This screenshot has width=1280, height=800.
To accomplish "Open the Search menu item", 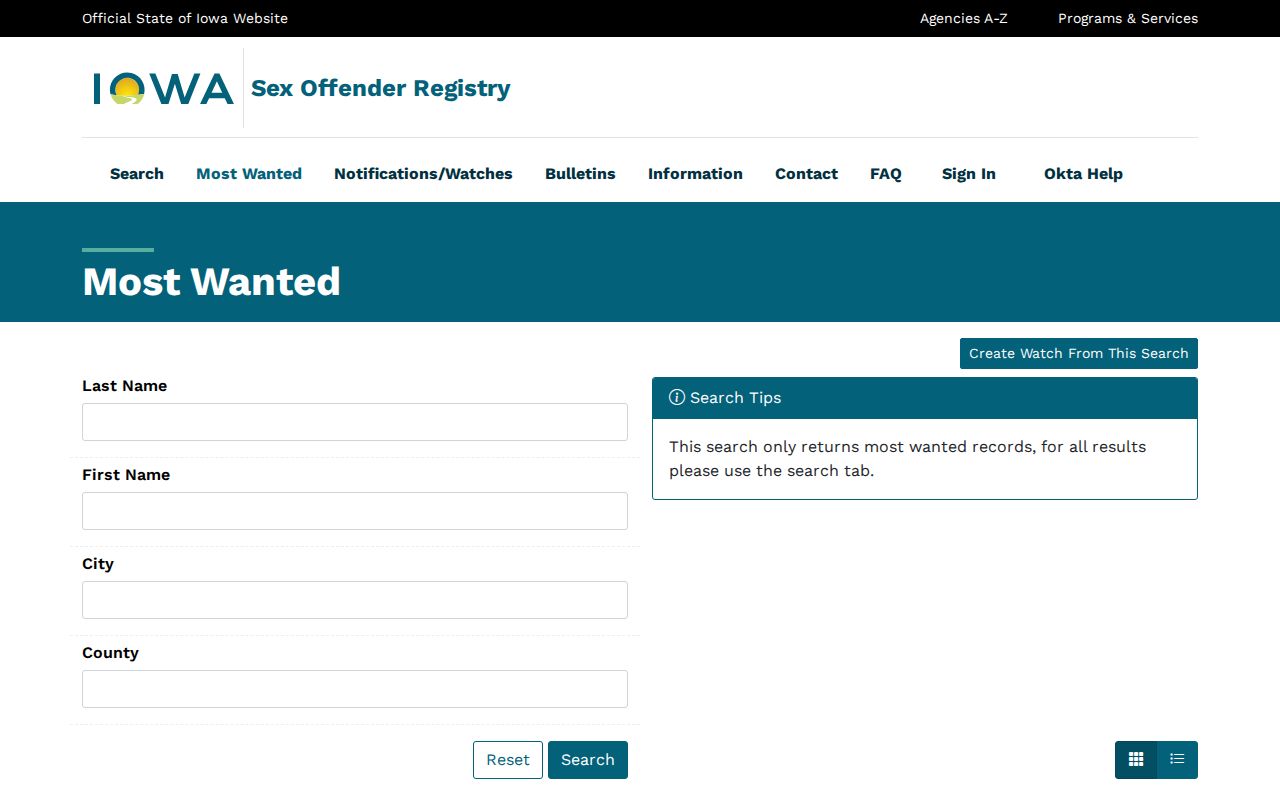I will (x=137, y=174).
